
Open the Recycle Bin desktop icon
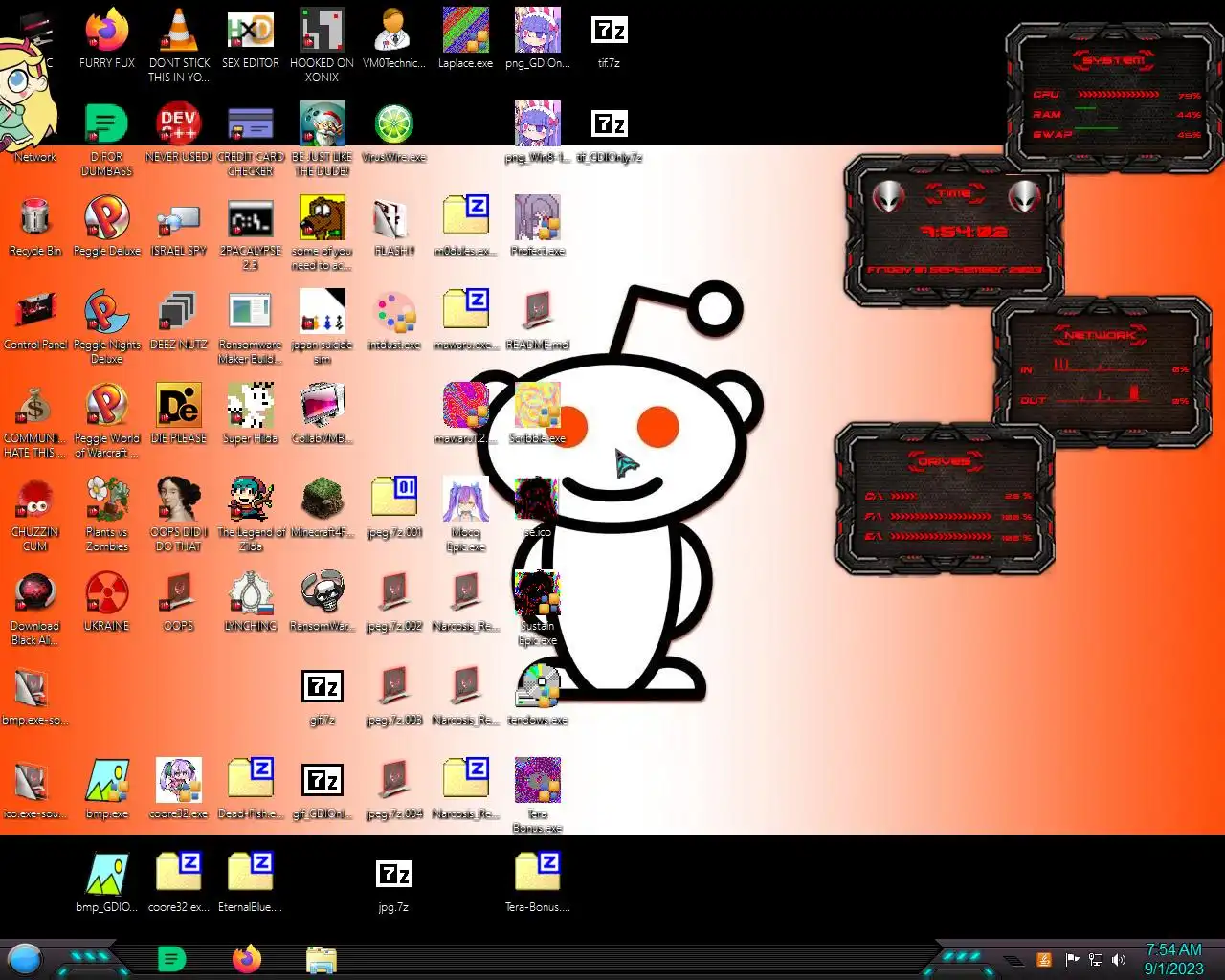click(35, 225)
